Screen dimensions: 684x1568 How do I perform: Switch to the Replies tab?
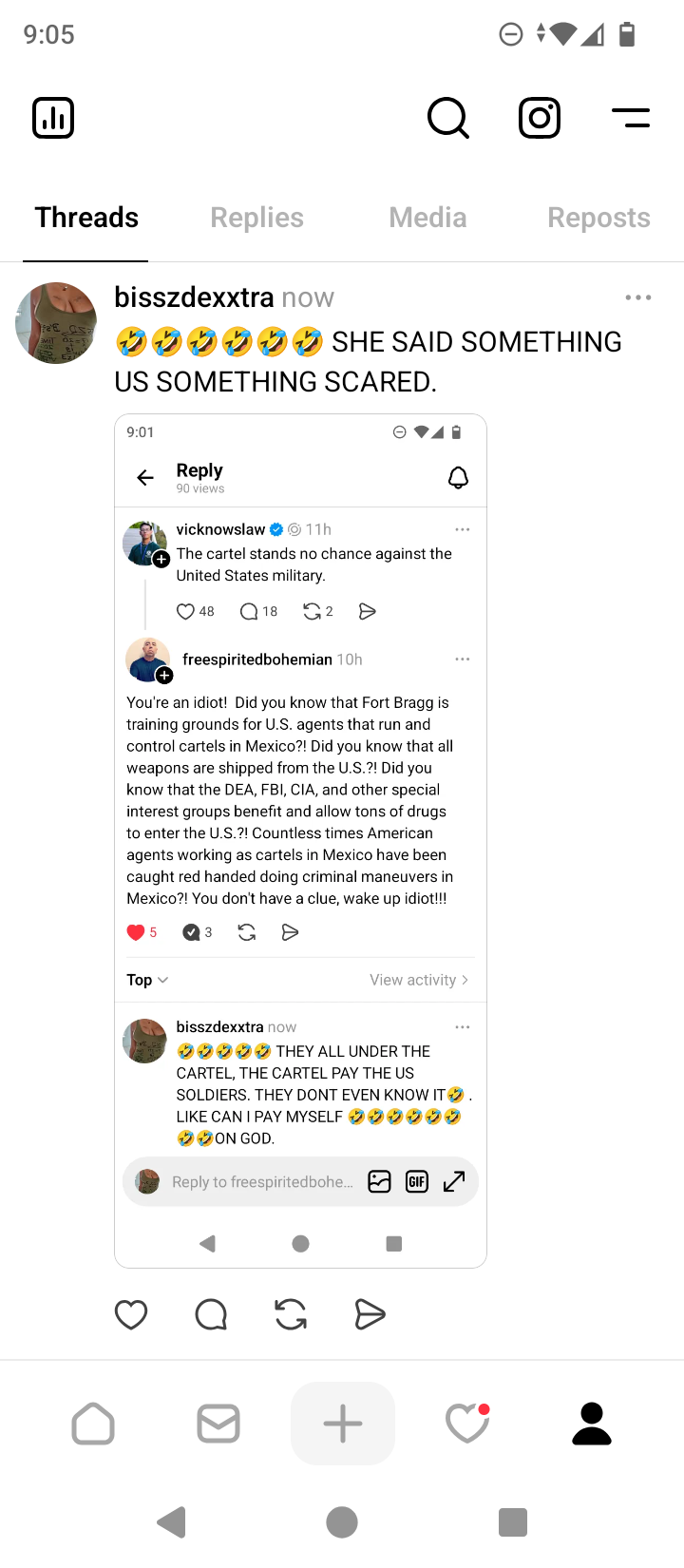point(256,218)
